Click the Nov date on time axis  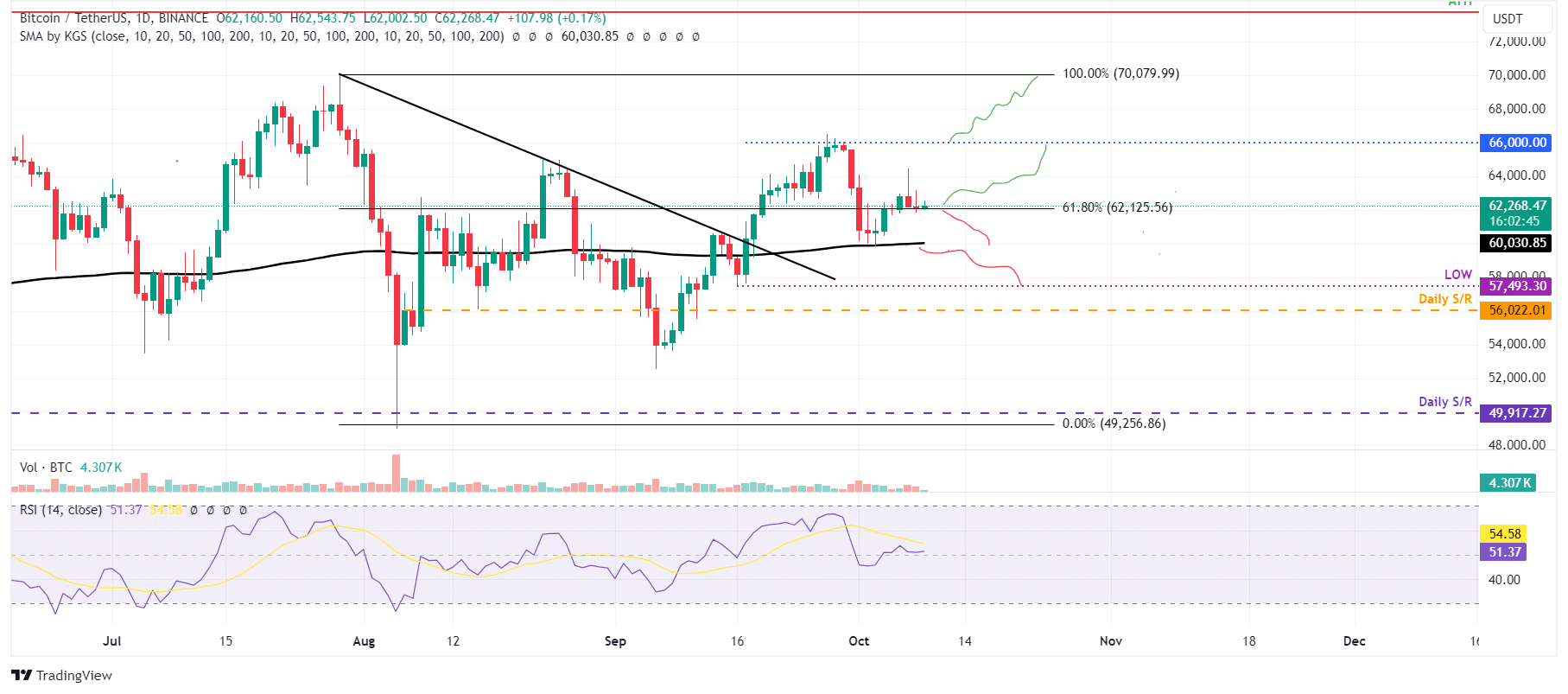click(1111, 641)
